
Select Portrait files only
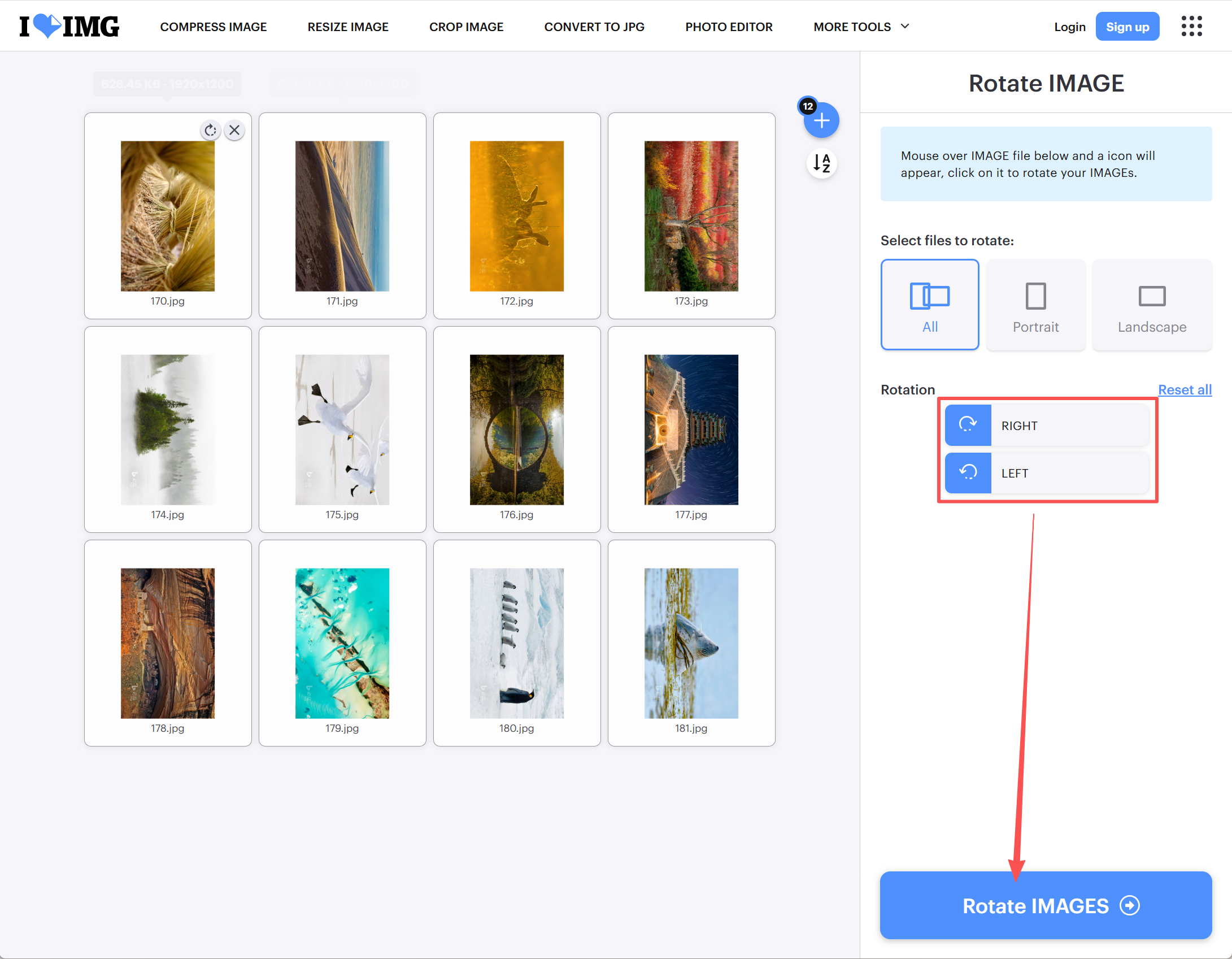click(x=1035, y=305)
